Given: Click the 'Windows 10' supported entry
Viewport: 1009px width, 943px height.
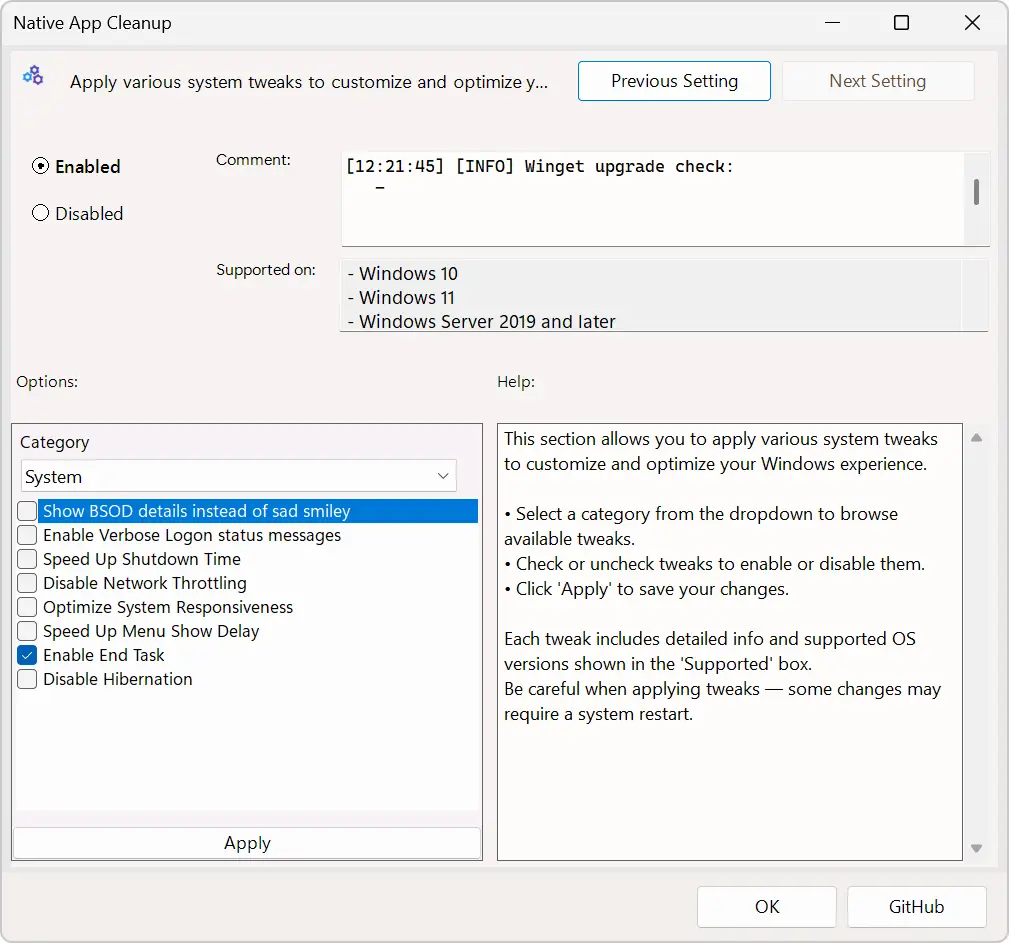Looking at the screenshot, I should point(403,274).
